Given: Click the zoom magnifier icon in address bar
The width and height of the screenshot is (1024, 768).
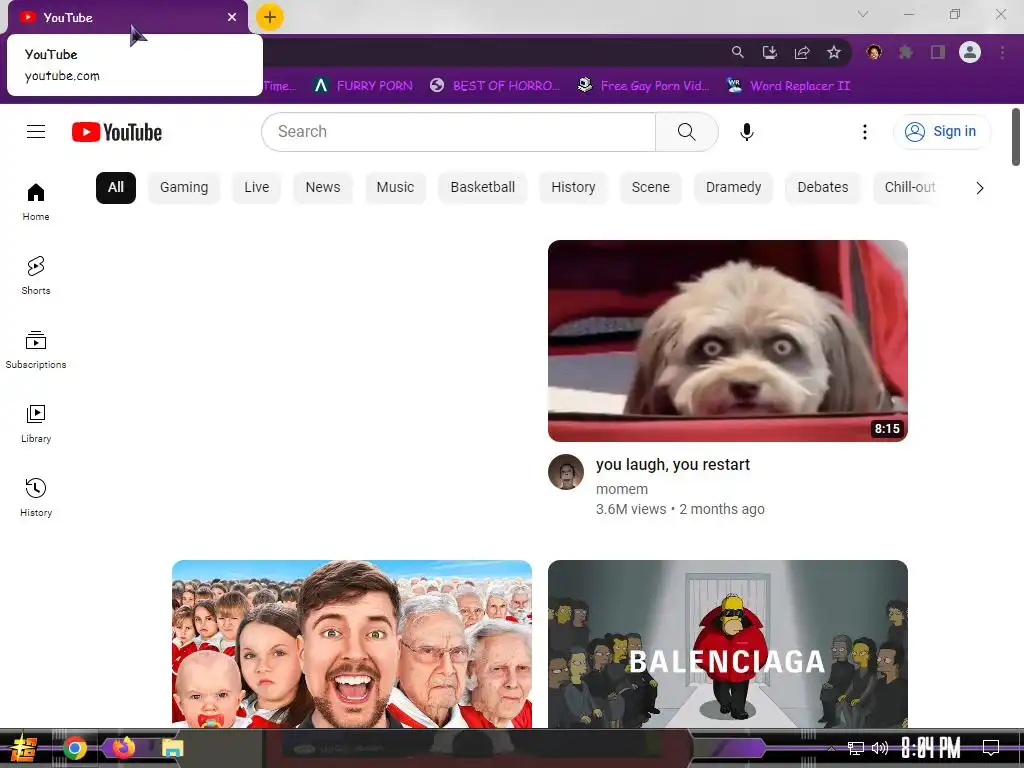Looking at the screenshot, I should click(737, 52).
